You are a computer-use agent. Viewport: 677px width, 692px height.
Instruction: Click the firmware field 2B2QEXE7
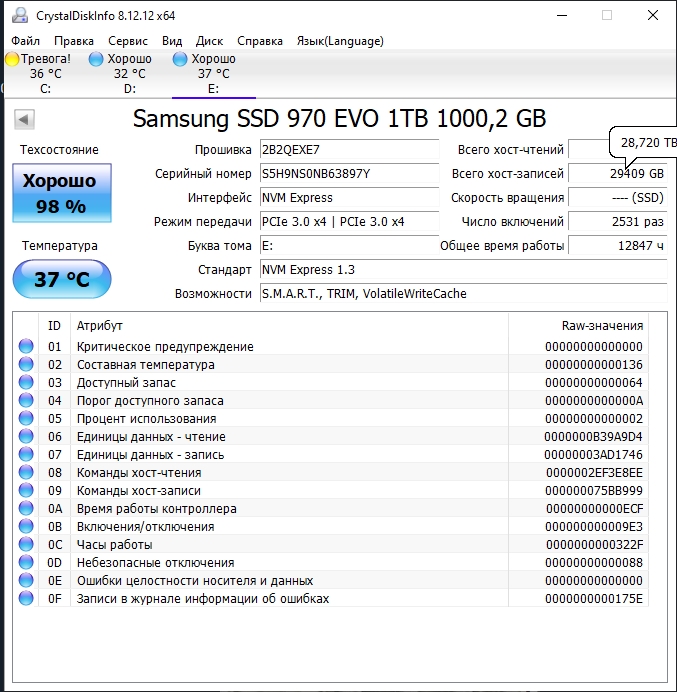349,150
